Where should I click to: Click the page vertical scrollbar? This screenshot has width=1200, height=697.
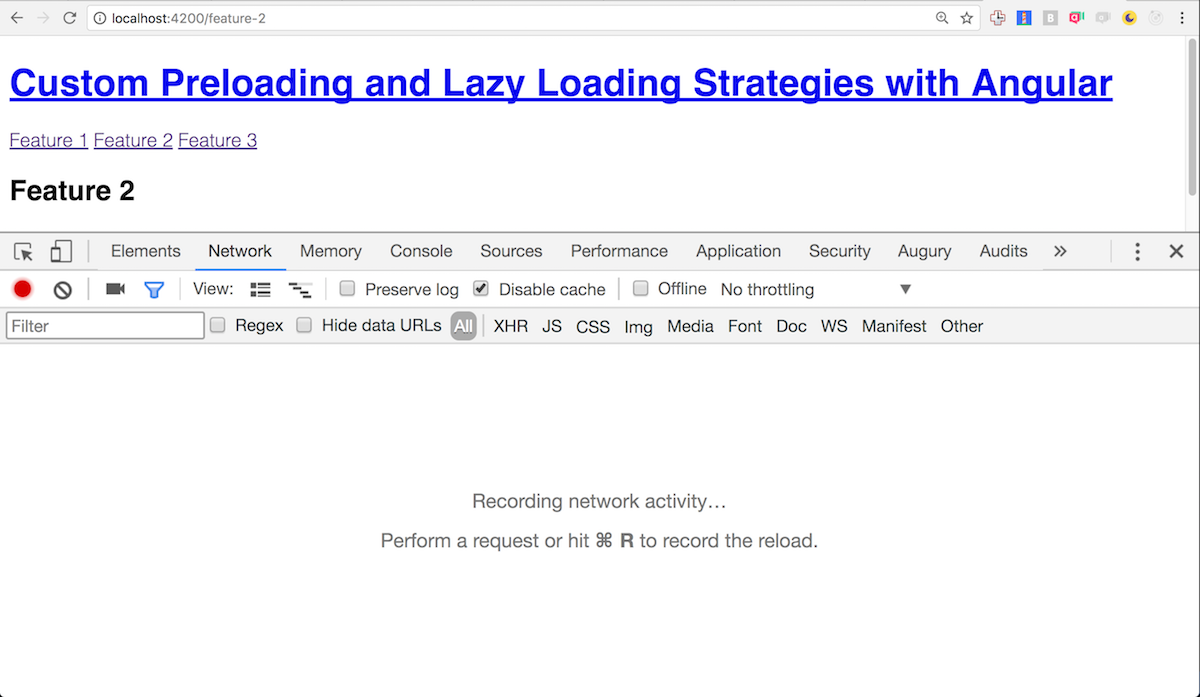(x=1192, y=117)
